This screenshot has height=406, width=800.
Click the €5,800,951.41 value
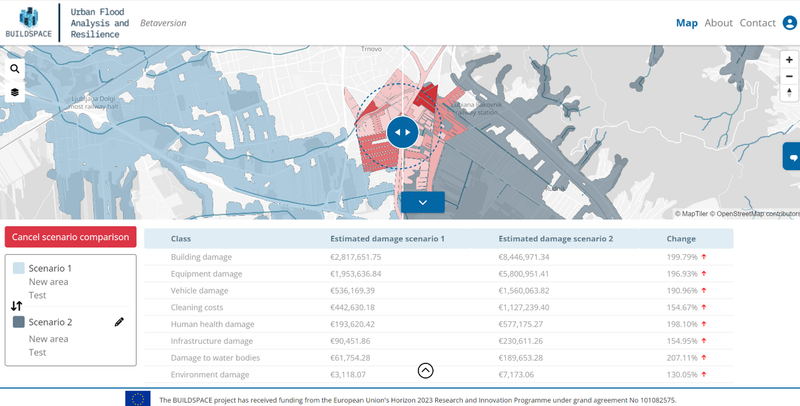pos(524,274)
